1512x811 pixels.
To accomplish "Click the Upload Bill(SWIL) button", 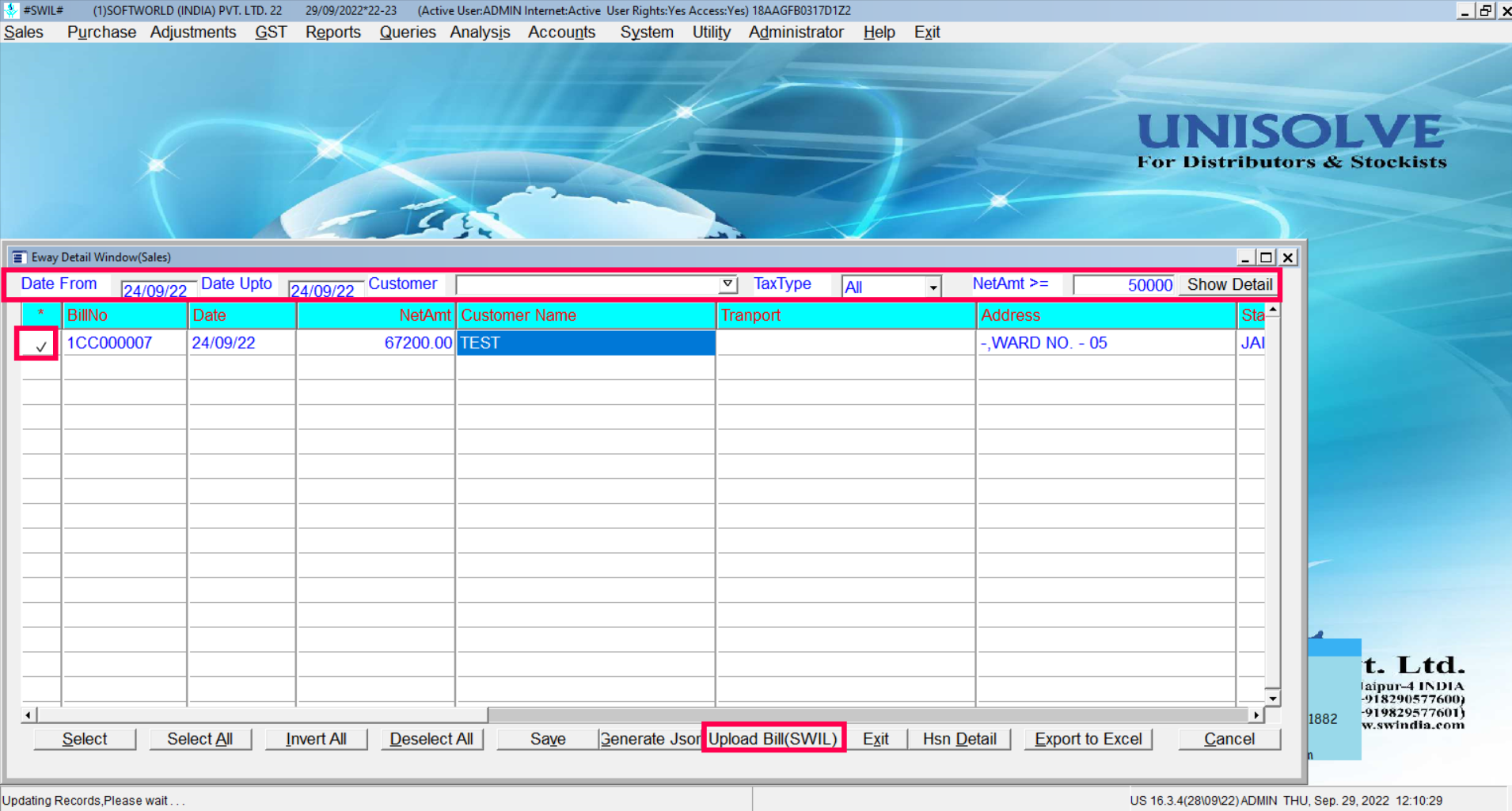I will pyautogui.click(x=773, y=739).
